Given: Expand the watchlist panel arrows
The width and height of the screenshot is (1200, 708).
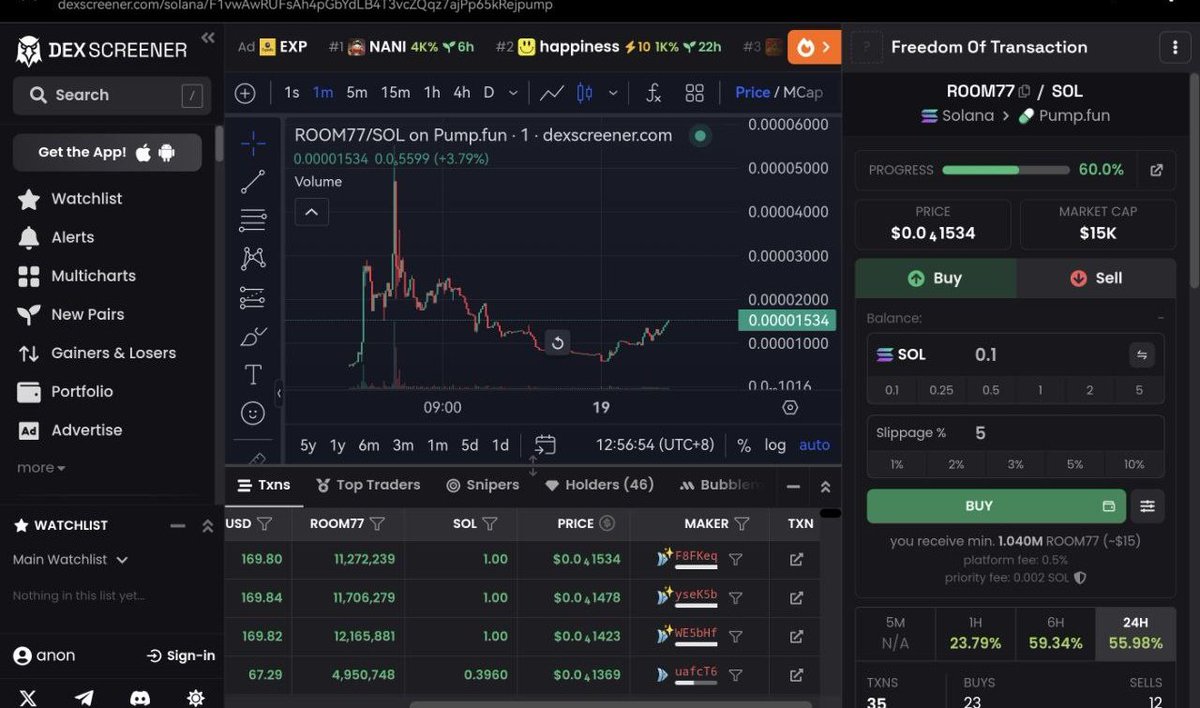Looking at the screenshot, I should click(x=208, y=526).
